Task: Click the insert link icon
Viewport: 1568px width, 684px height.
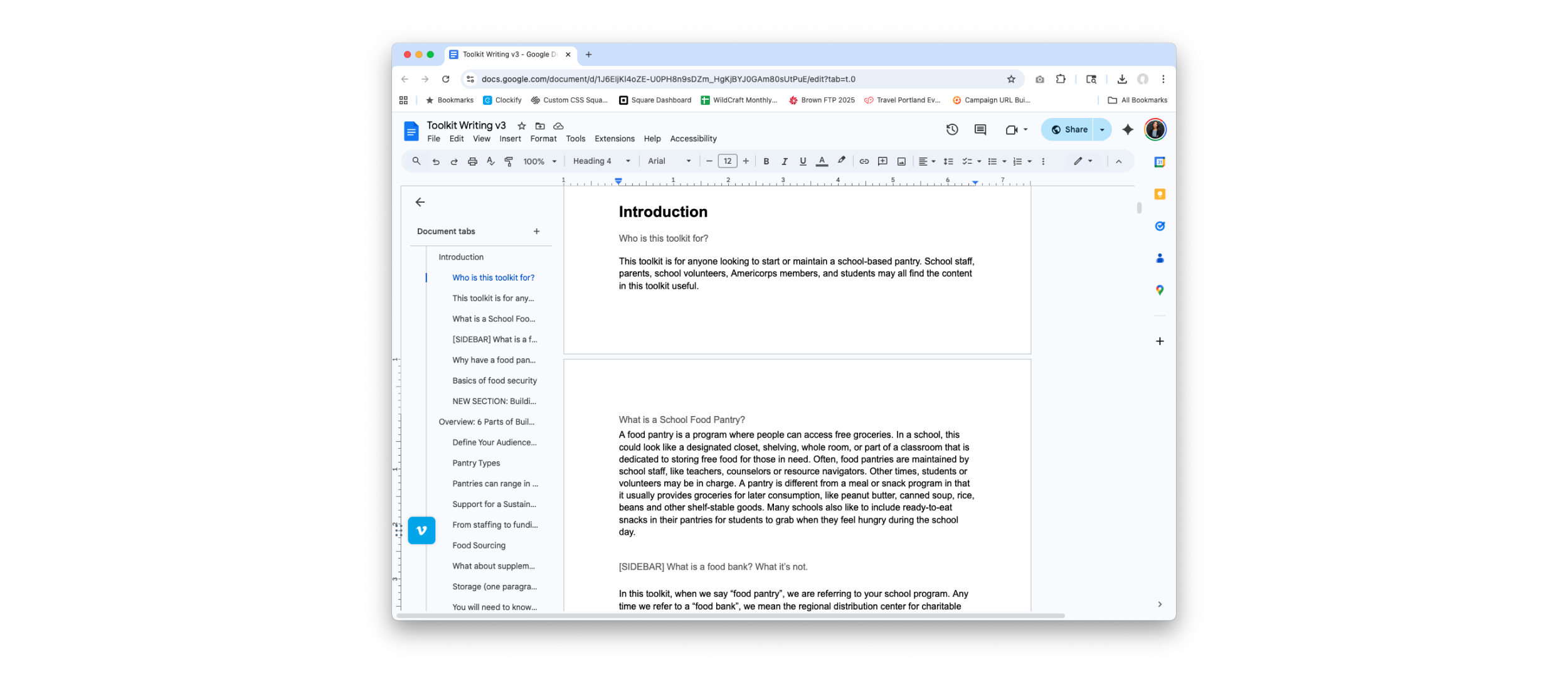Action: pyautogui.click(x=864, y=161)
